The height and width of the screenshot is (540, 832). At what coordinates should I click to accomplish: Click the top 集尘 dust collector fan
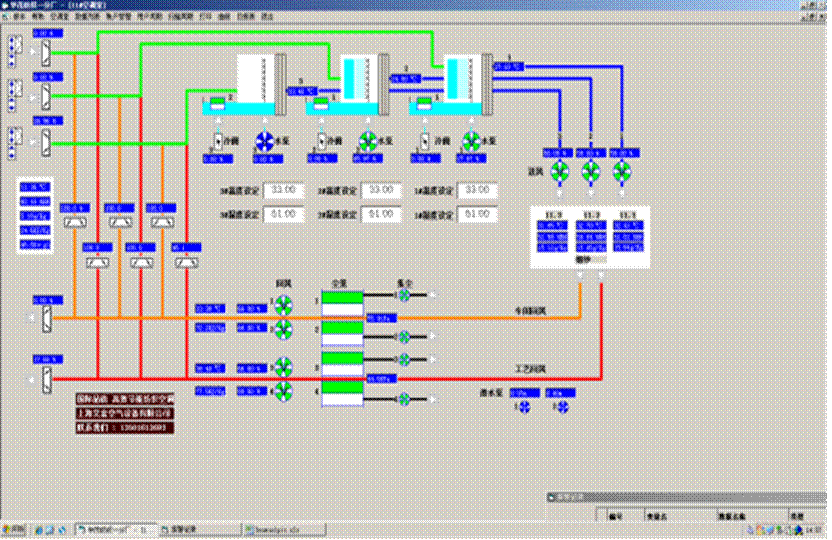[x=405, y=296]
